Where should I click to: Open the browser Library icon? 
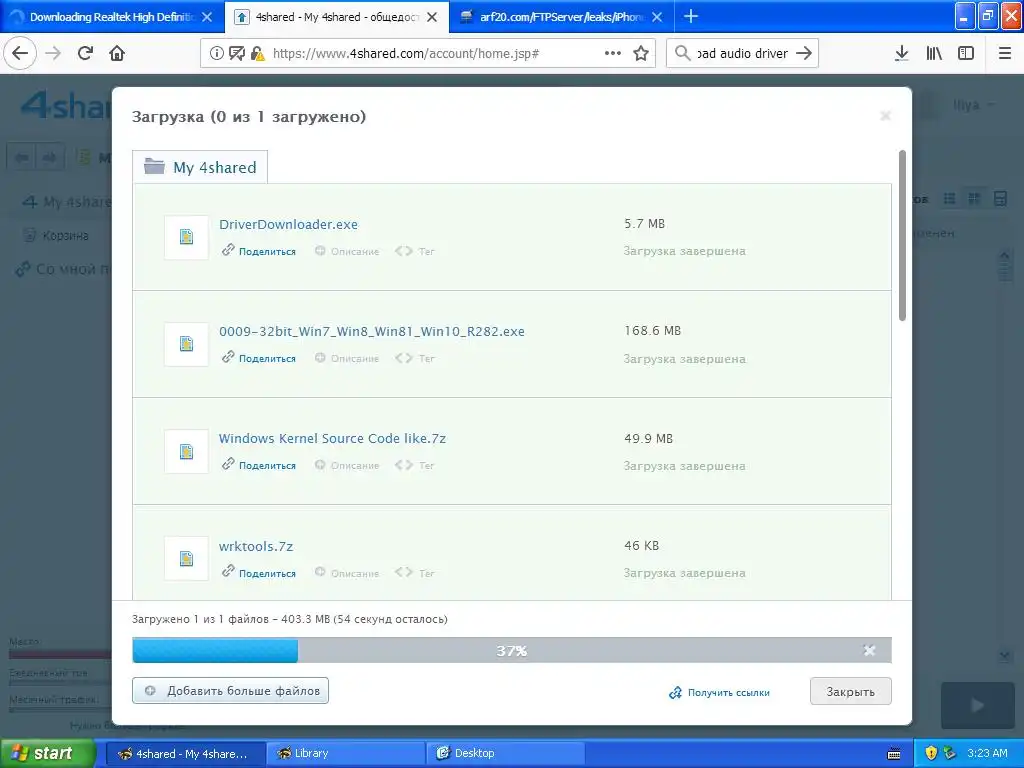[934, 54]
